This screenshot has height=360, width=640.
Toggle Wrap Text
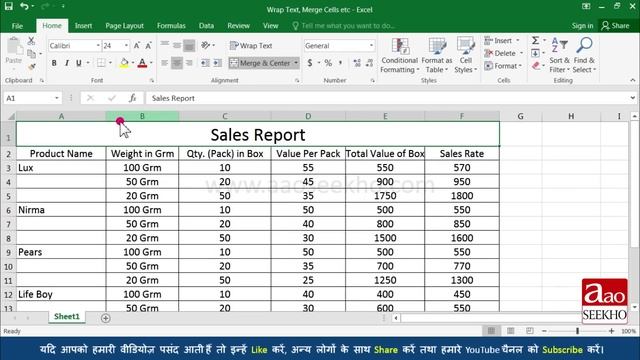[251, 45]
